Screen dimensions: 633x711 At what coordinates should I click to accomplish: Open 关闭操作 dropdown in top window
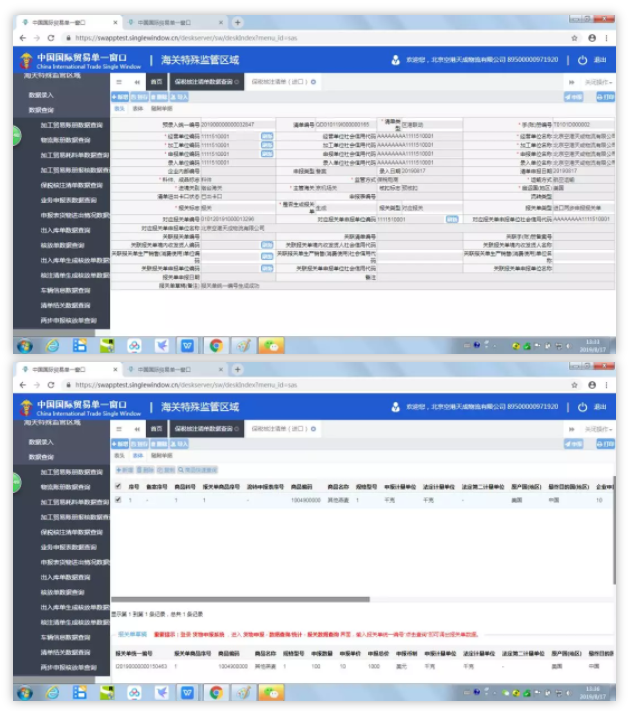(599, 82)
